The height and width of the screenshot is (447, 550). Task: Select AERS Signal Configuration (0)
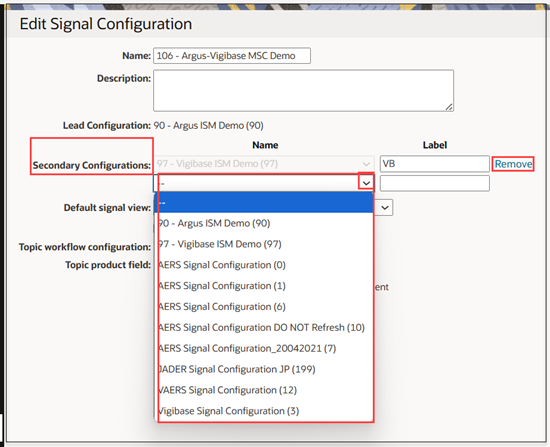point(263,265)
